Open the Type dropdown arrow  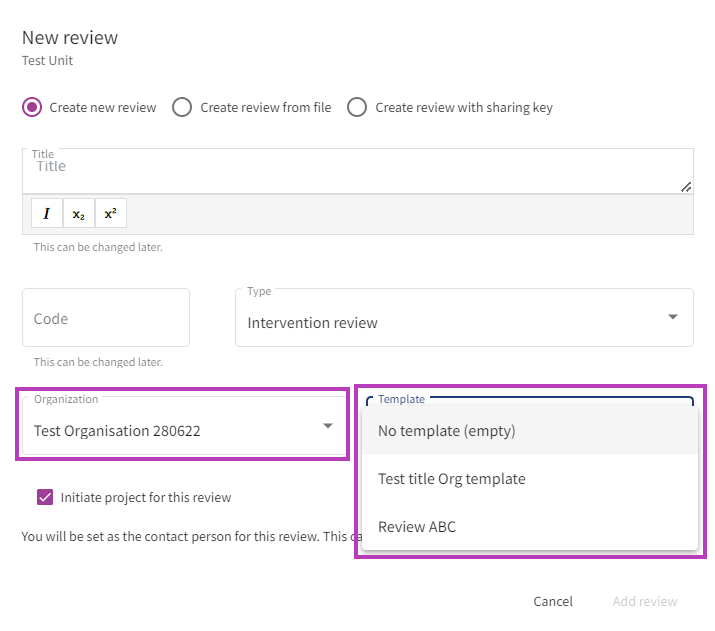pyautogui.click(x=672, y=318)
